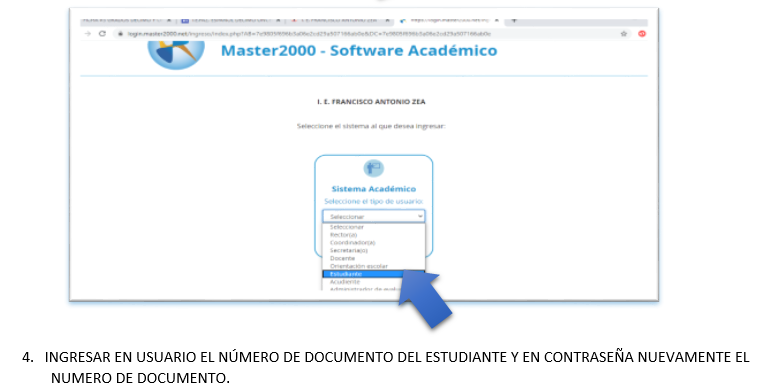The height and width of the screenshot is (391, 767).
Task: Select the highlighted Estudiante option
Action: (x=374, y=274)
